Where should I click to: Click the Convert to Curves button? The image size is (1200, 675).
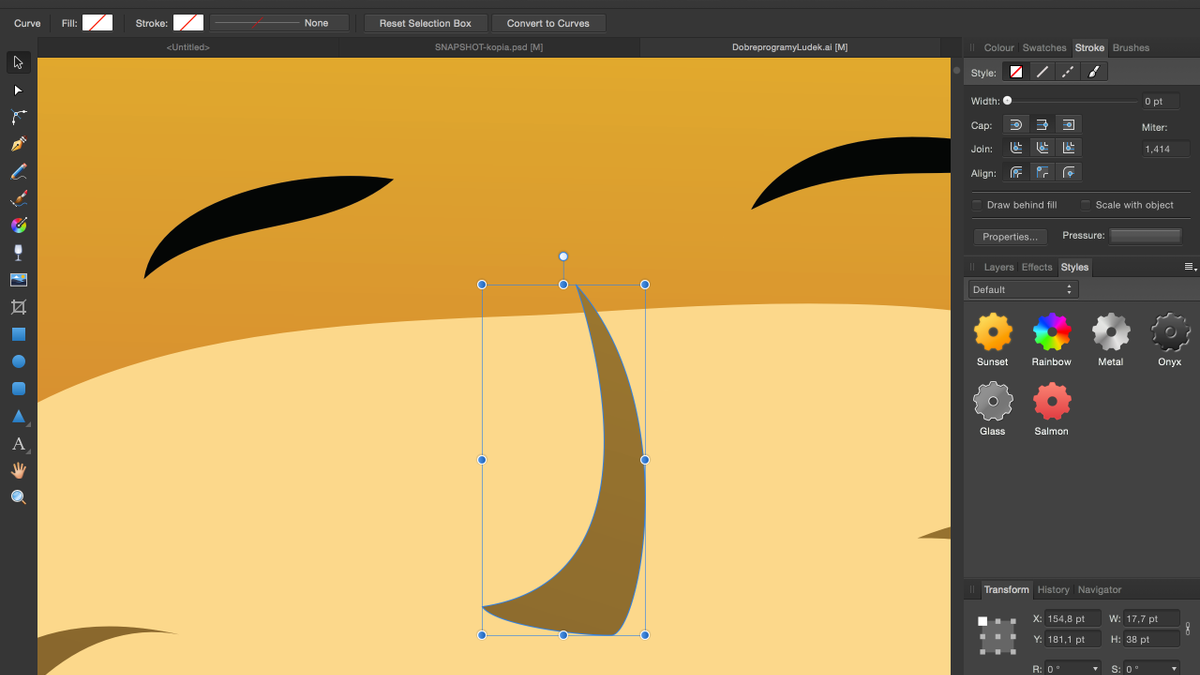click(x=548, y=22)
